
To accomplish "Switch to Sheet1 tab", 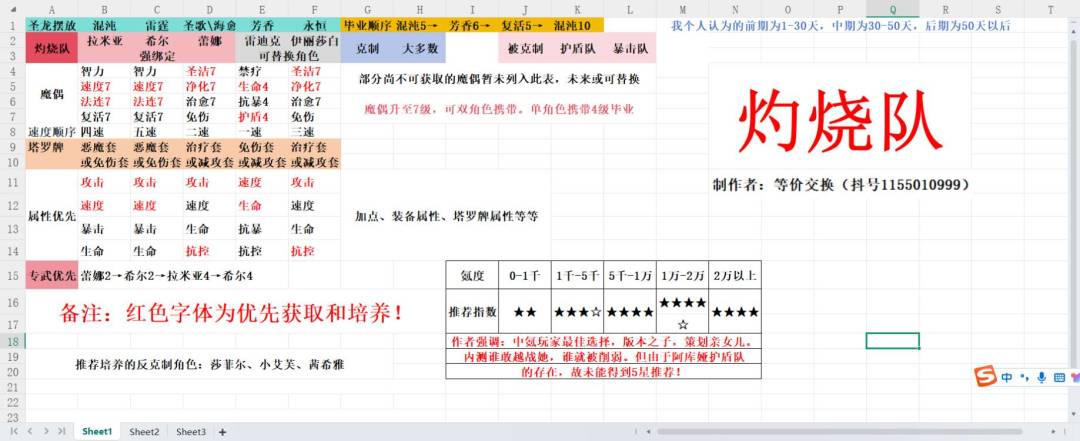I will click(97, 431).
